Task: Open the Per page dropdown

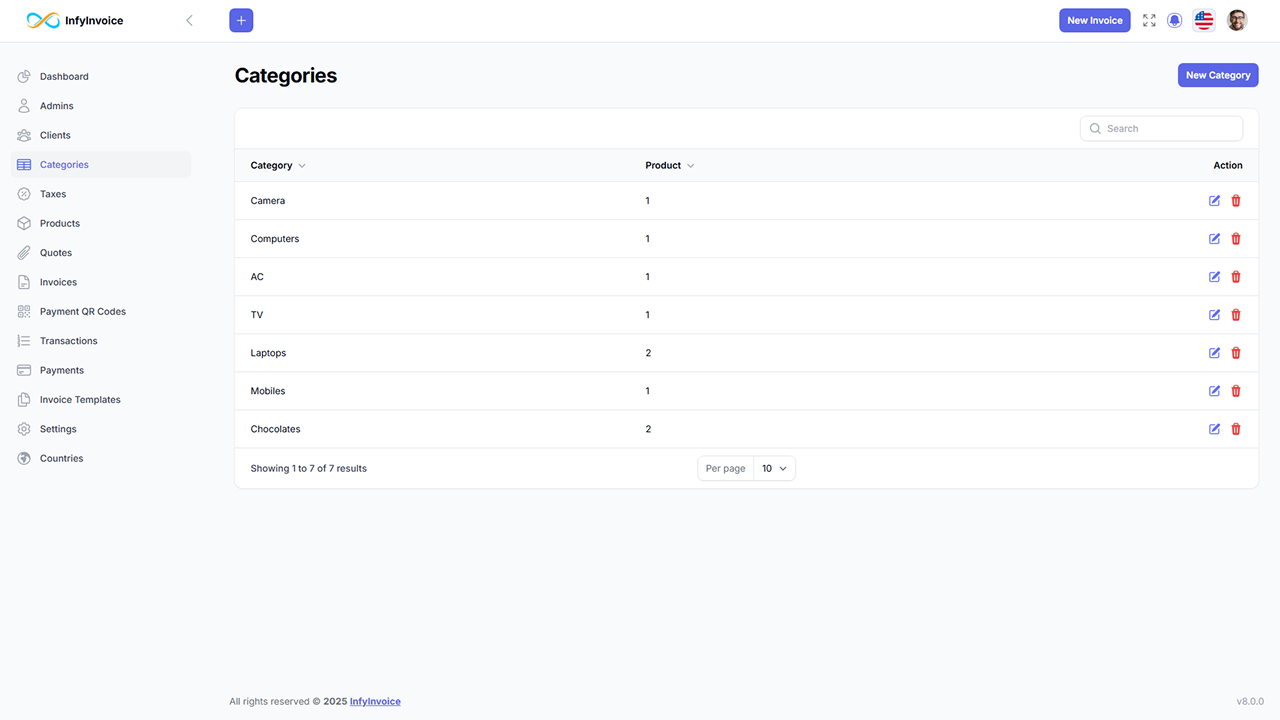Action: click(x=774, y=468)
